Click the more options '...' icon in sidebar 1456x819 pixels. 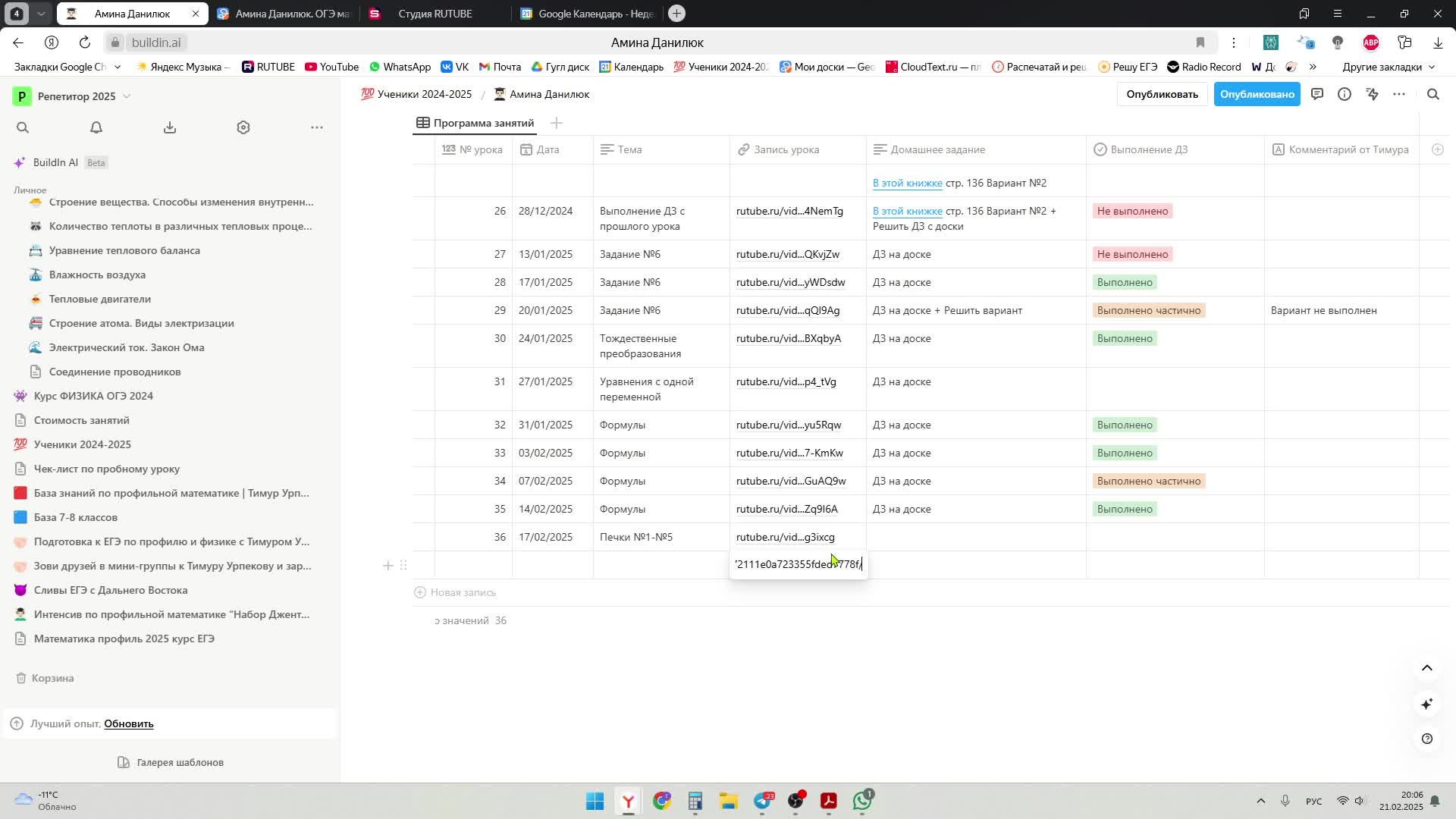click(317, 127)
